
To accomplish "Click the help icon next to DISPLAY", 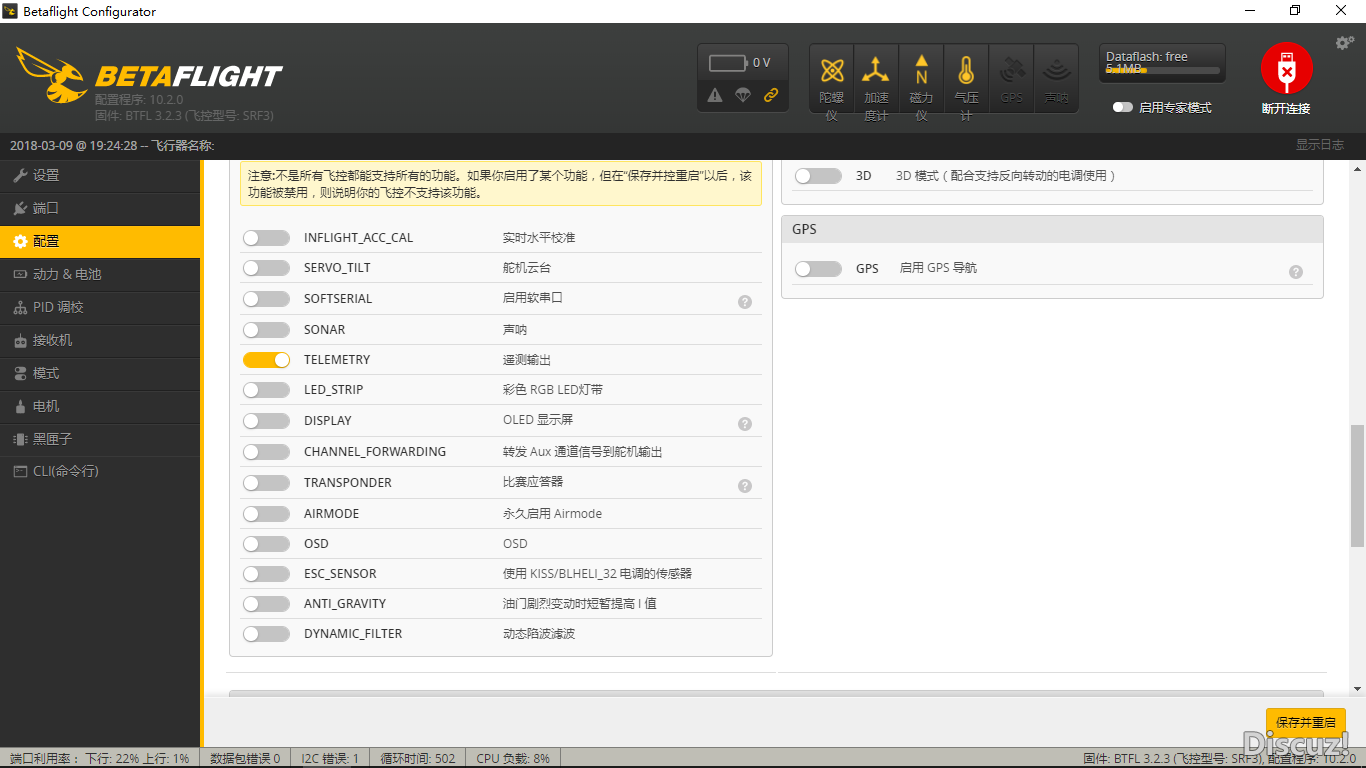I will [x=745, y=424].
